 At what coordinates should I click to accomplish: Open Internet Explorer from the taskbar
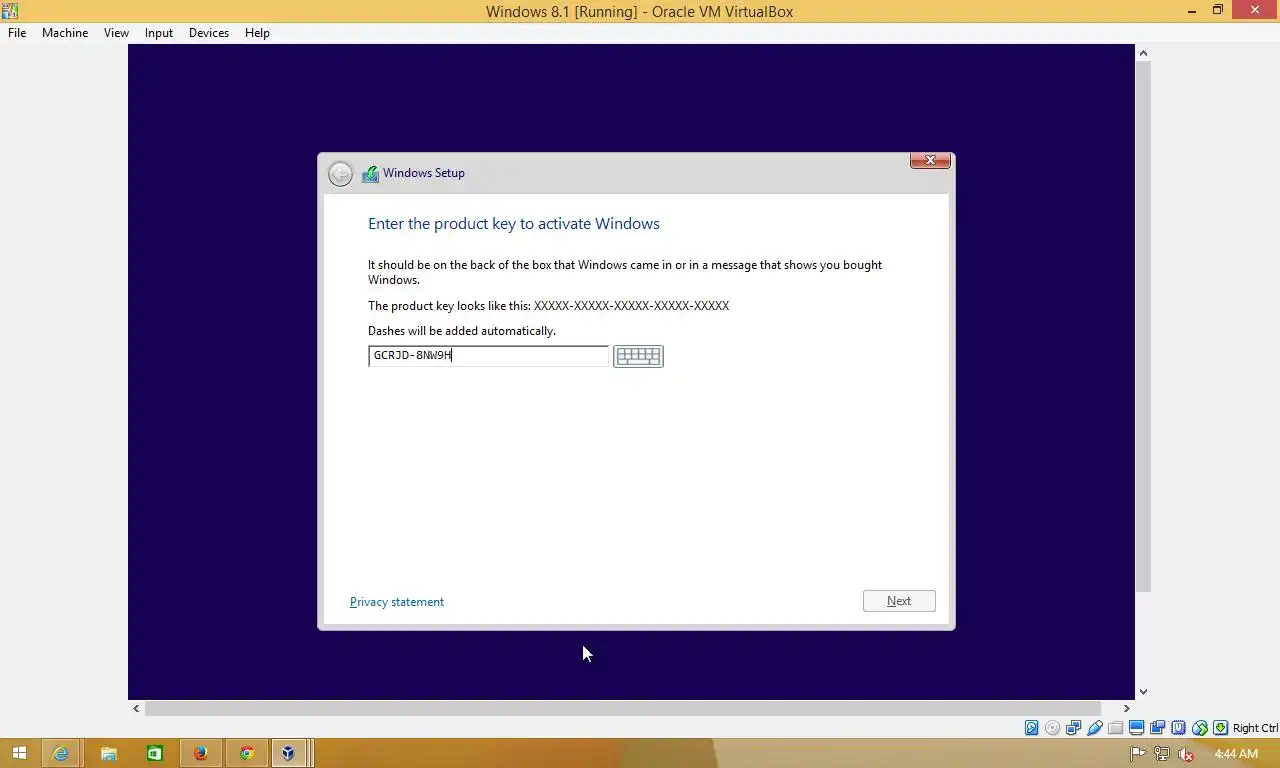click(61, 753)
